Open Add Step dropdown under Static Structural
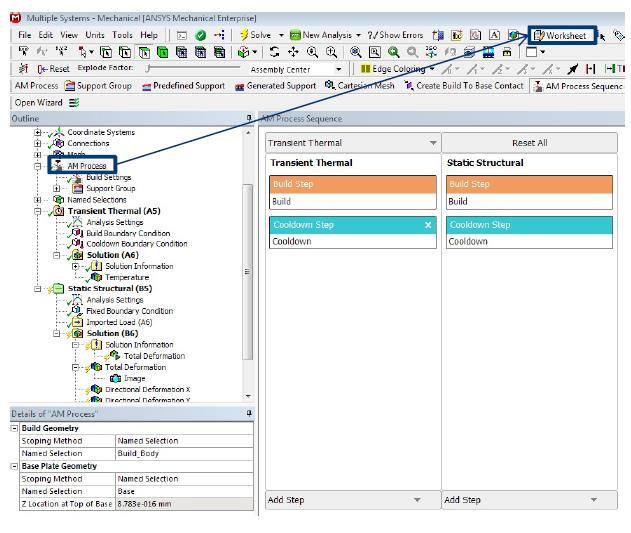The height and width of the screenshot is (533, 631). [529, 500]
